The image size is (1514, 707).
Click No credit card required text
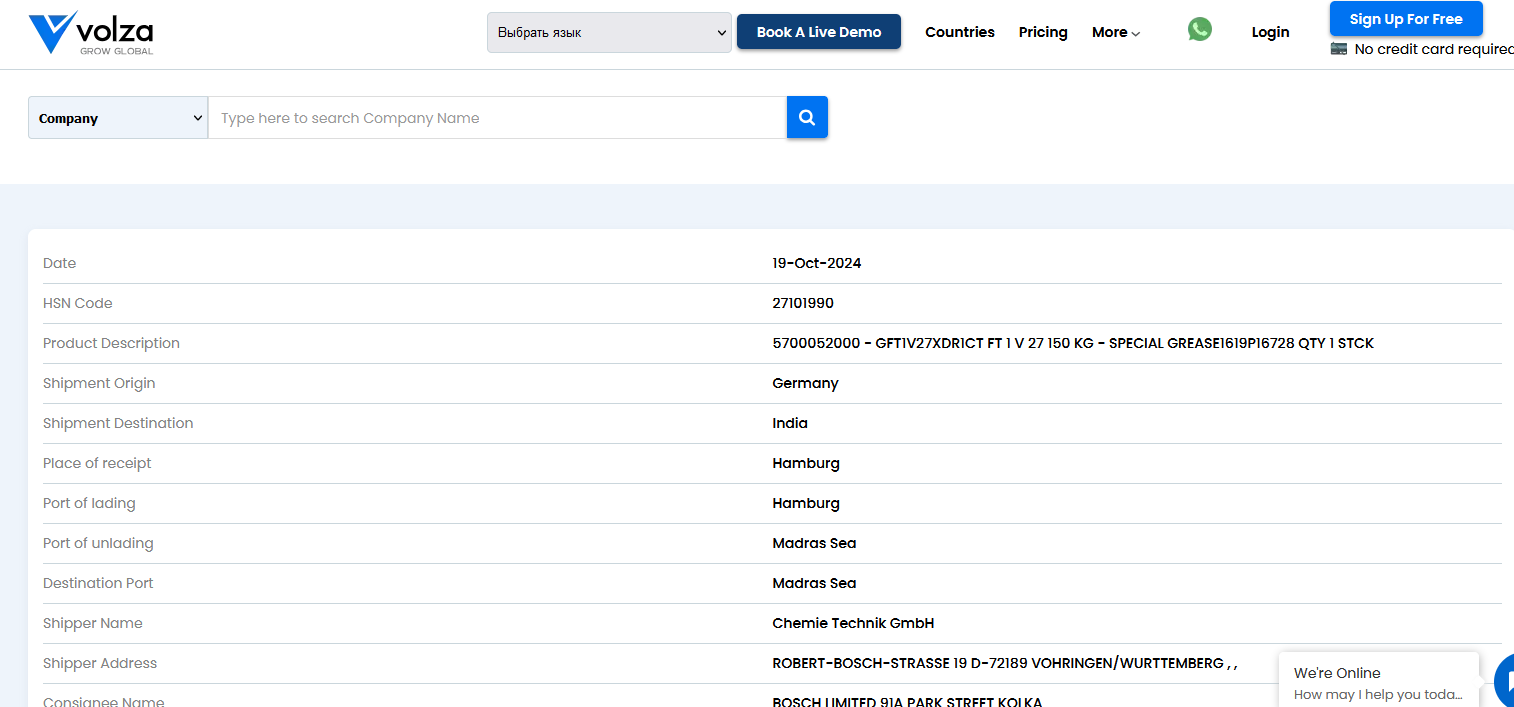(1434, 49)
